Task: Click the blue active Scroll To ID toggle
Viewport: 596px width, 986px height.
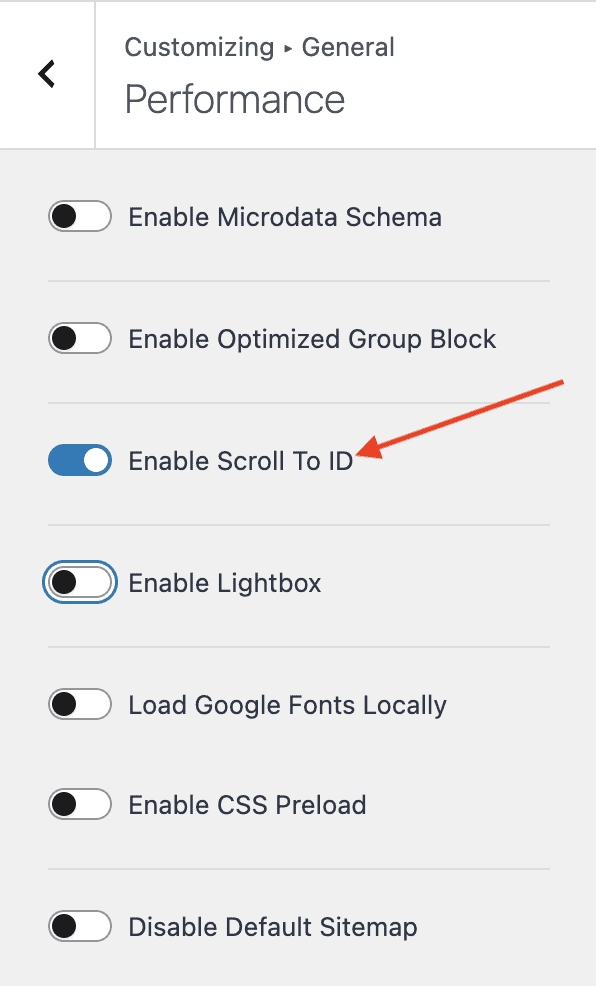Action: click(x=79, y=460)
